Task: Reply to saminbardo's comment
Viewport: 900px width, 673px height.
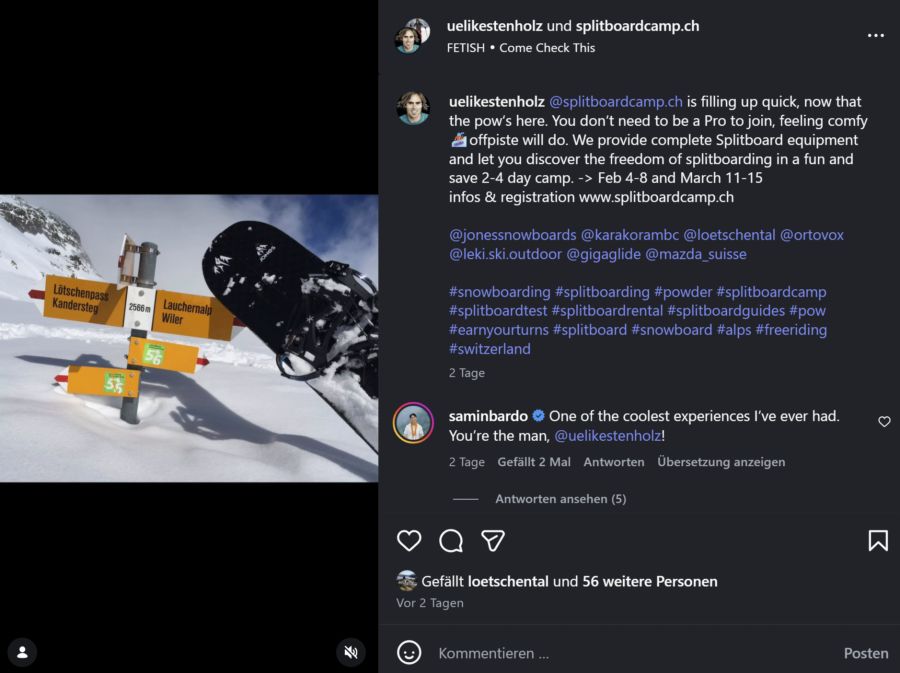Action: click(x=614, y=462)
